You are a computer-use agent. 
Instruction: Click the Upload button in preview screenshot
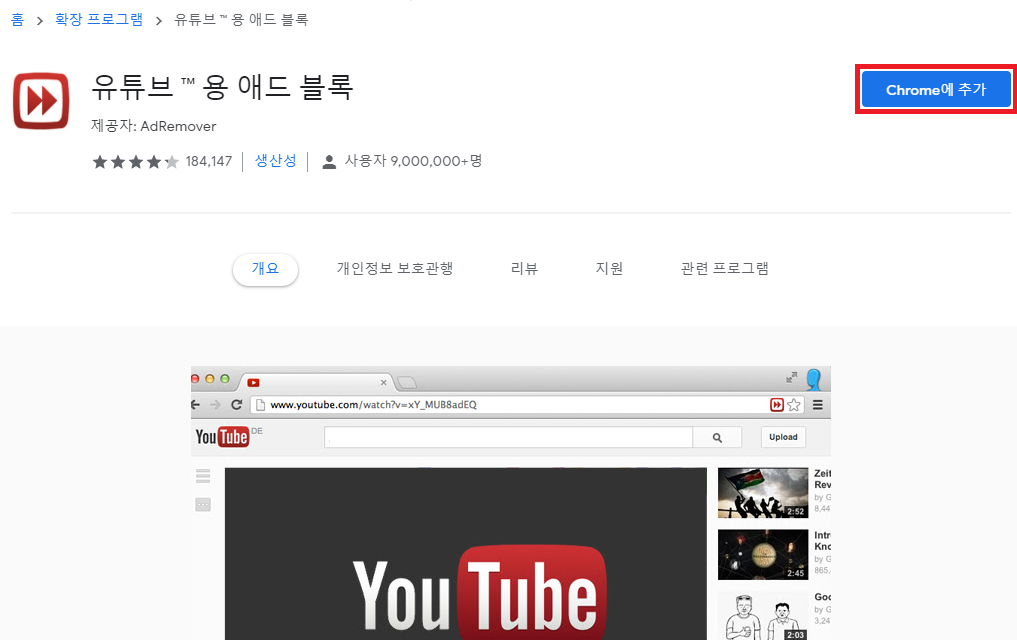click(784, 437)
